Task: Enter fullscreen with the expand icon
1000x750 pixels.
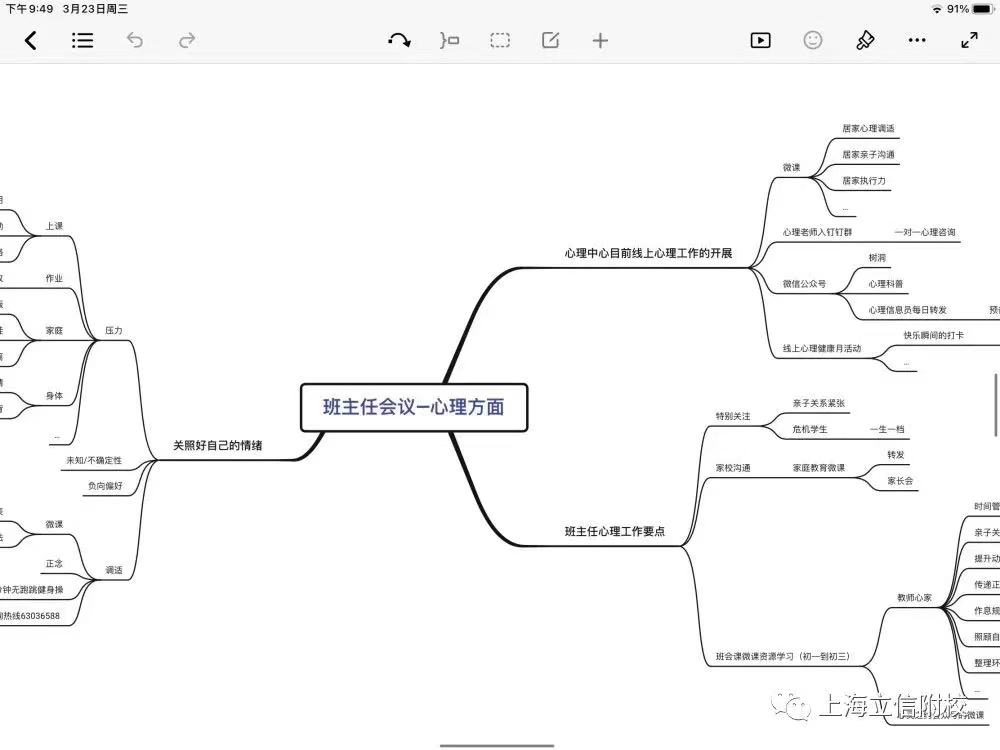Action: click(968, 40)
